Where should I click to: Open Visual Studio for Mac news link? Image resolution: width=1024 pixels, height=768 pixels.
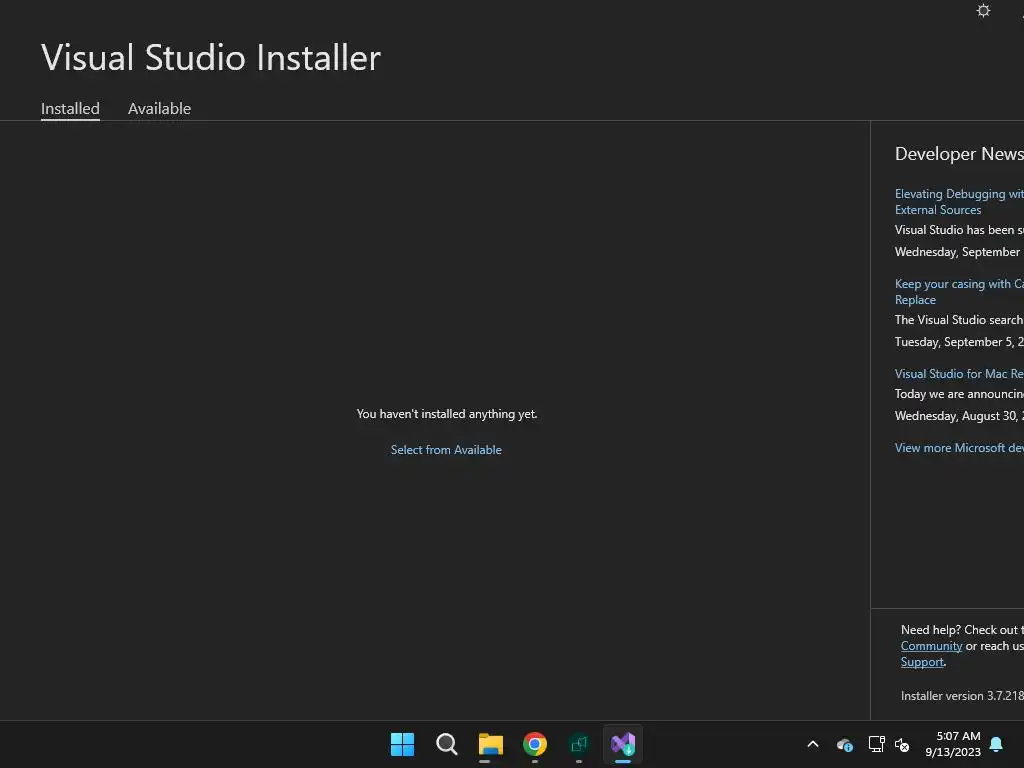959,374
